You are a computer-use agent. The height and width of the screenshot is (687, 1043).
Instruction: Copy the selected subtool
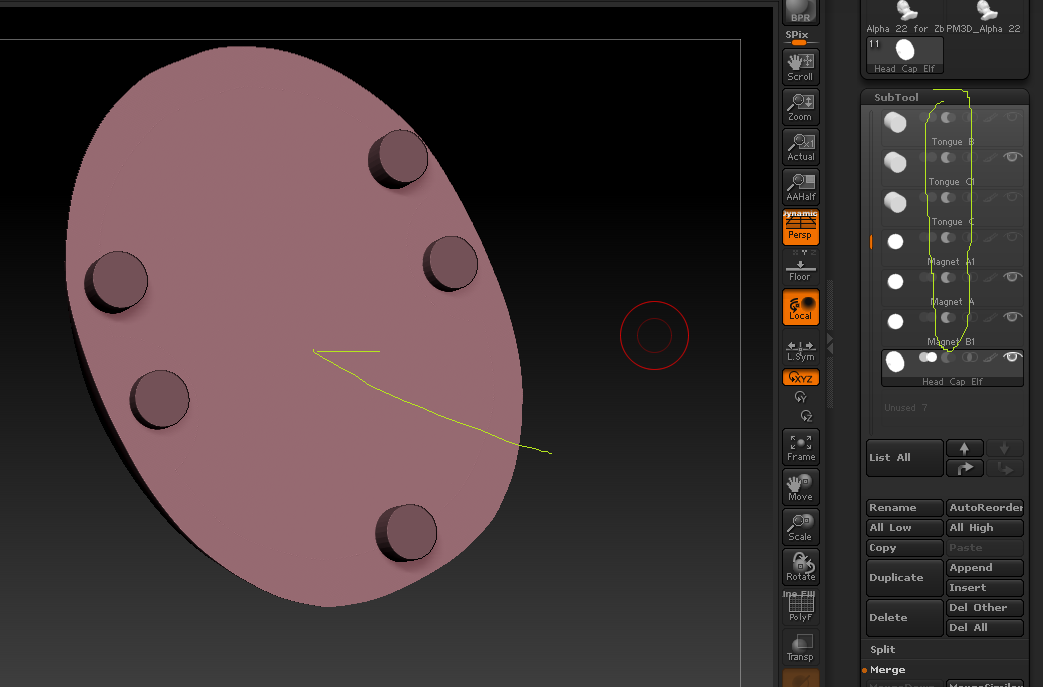[905, 547]
